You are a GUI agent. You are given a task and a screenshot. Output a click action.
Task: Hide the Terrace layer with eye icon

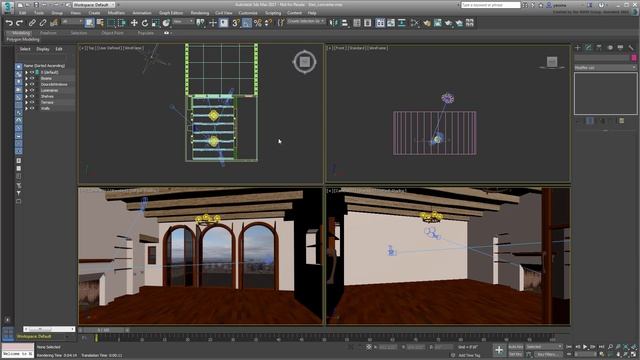coord(32,102)
